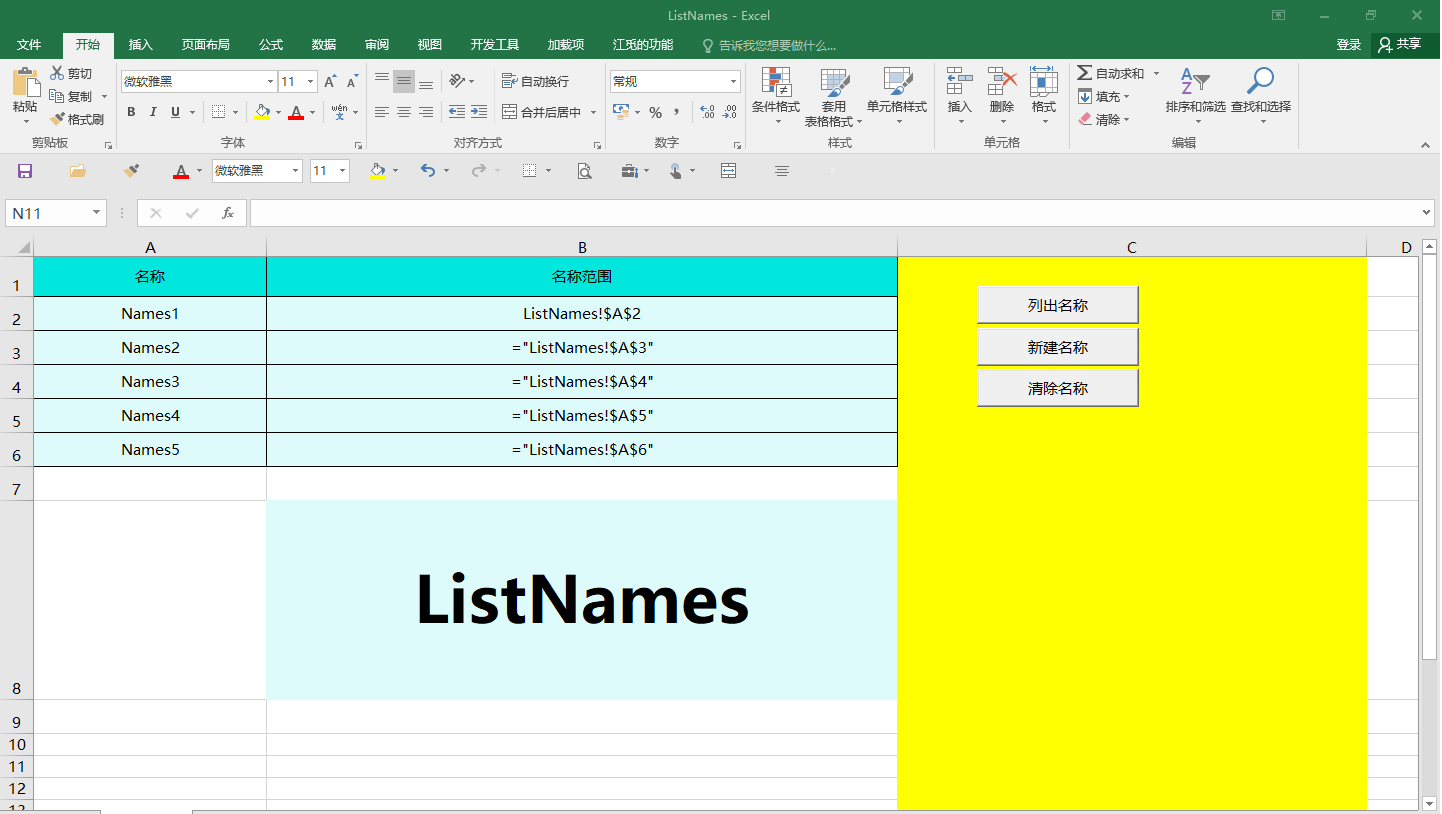Toggle italic formatting
This screenshot has width=1442, height=814.
(153, 112)
